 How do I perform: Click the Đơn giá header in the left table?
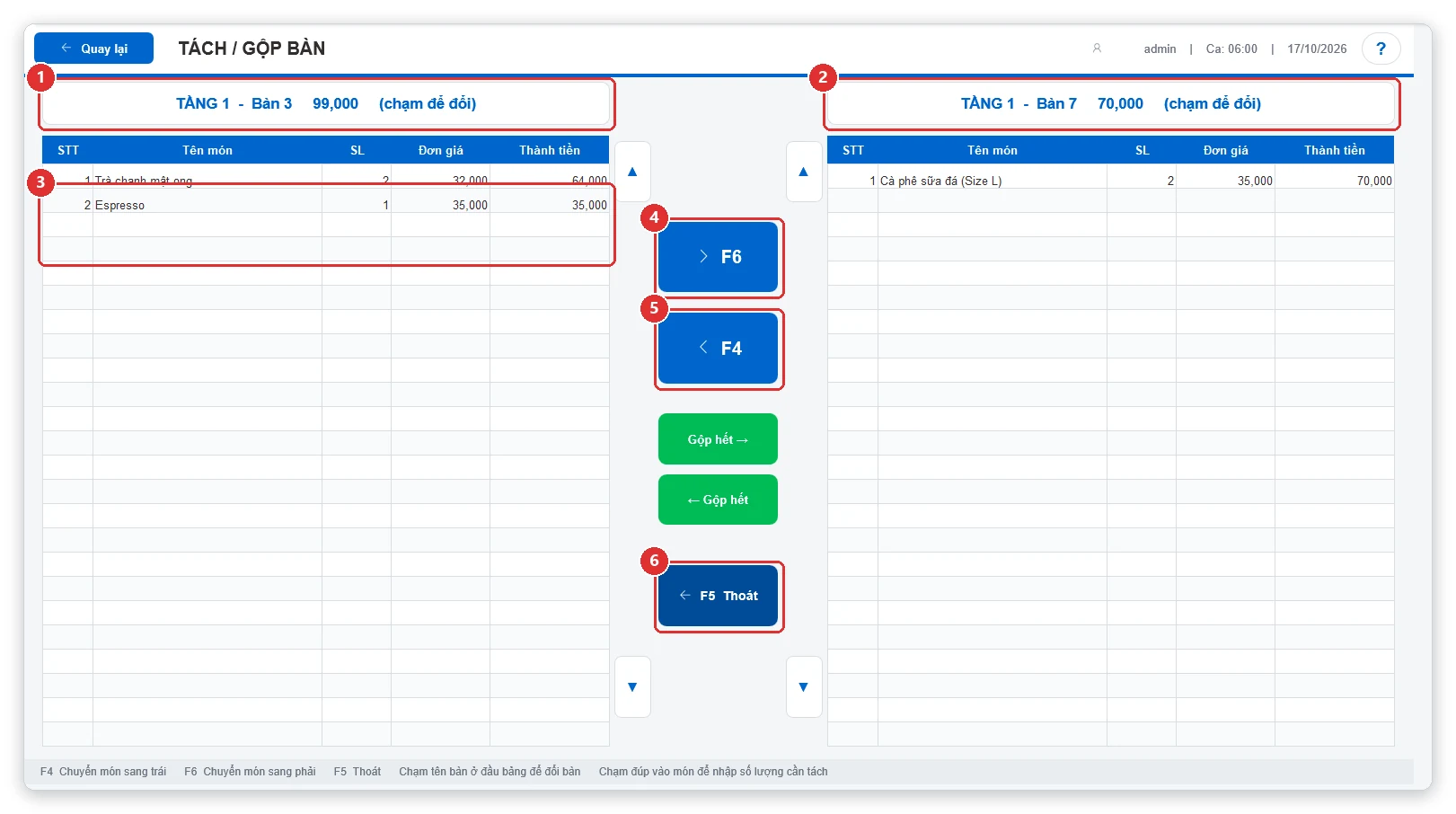(441, 150)
